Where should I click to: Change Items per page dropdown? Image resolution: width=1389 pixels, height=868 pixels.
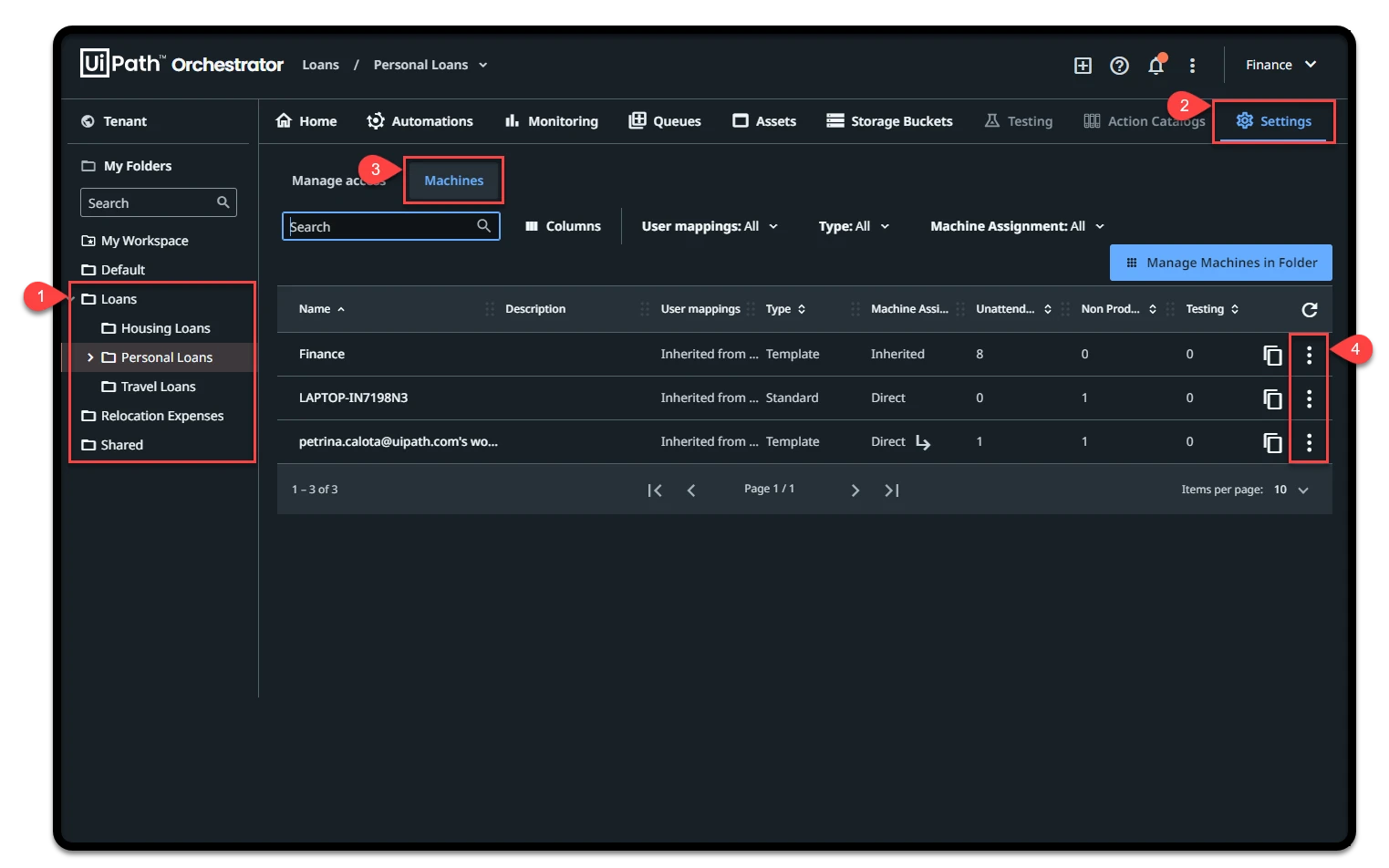(1291, 490)
